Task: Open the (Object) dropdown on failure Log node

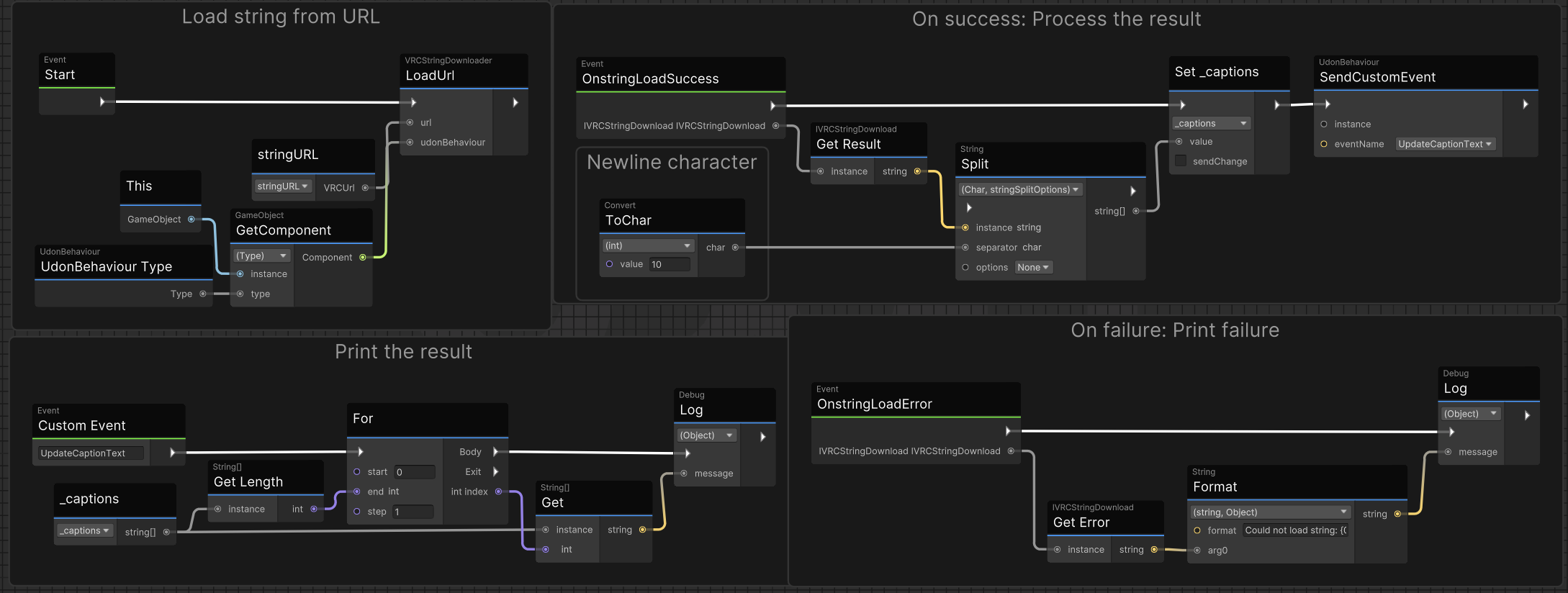Action: 1471,414
